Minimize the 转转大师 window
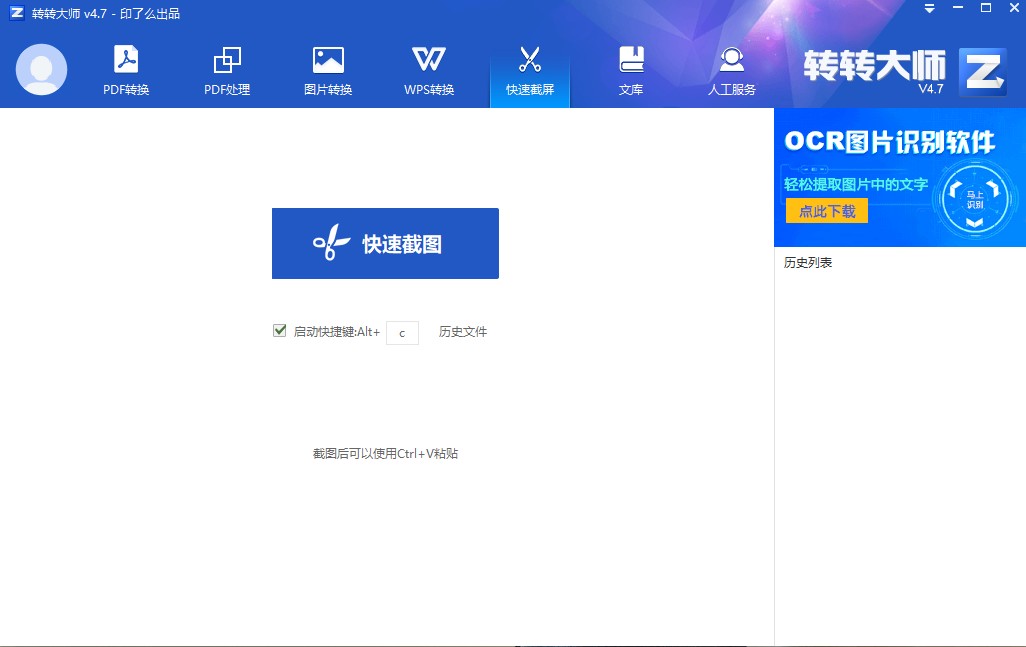The image size is (1026, 647). click(958, 8)
